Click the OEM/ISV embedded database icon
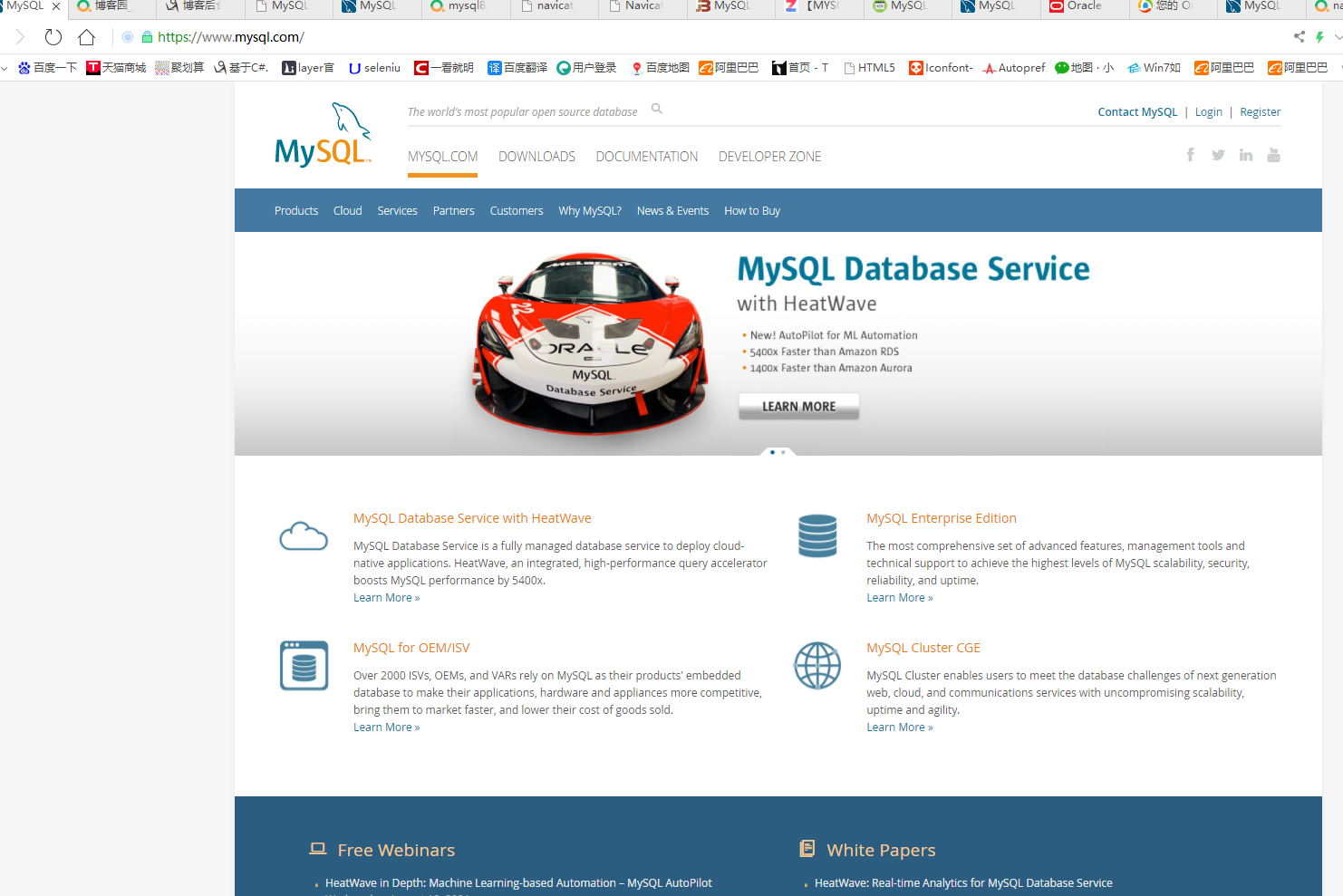Screen dimensions: 1343x896 coord(304,665)
